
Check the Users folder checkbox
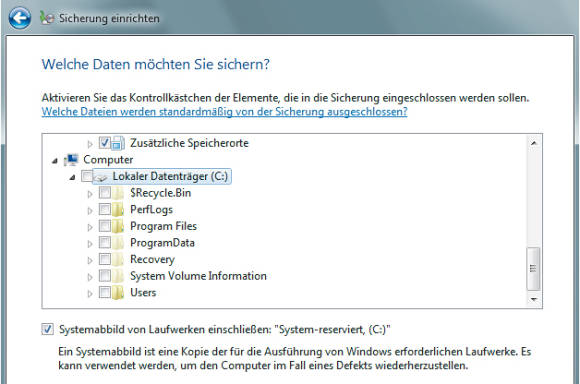[105, 292]
